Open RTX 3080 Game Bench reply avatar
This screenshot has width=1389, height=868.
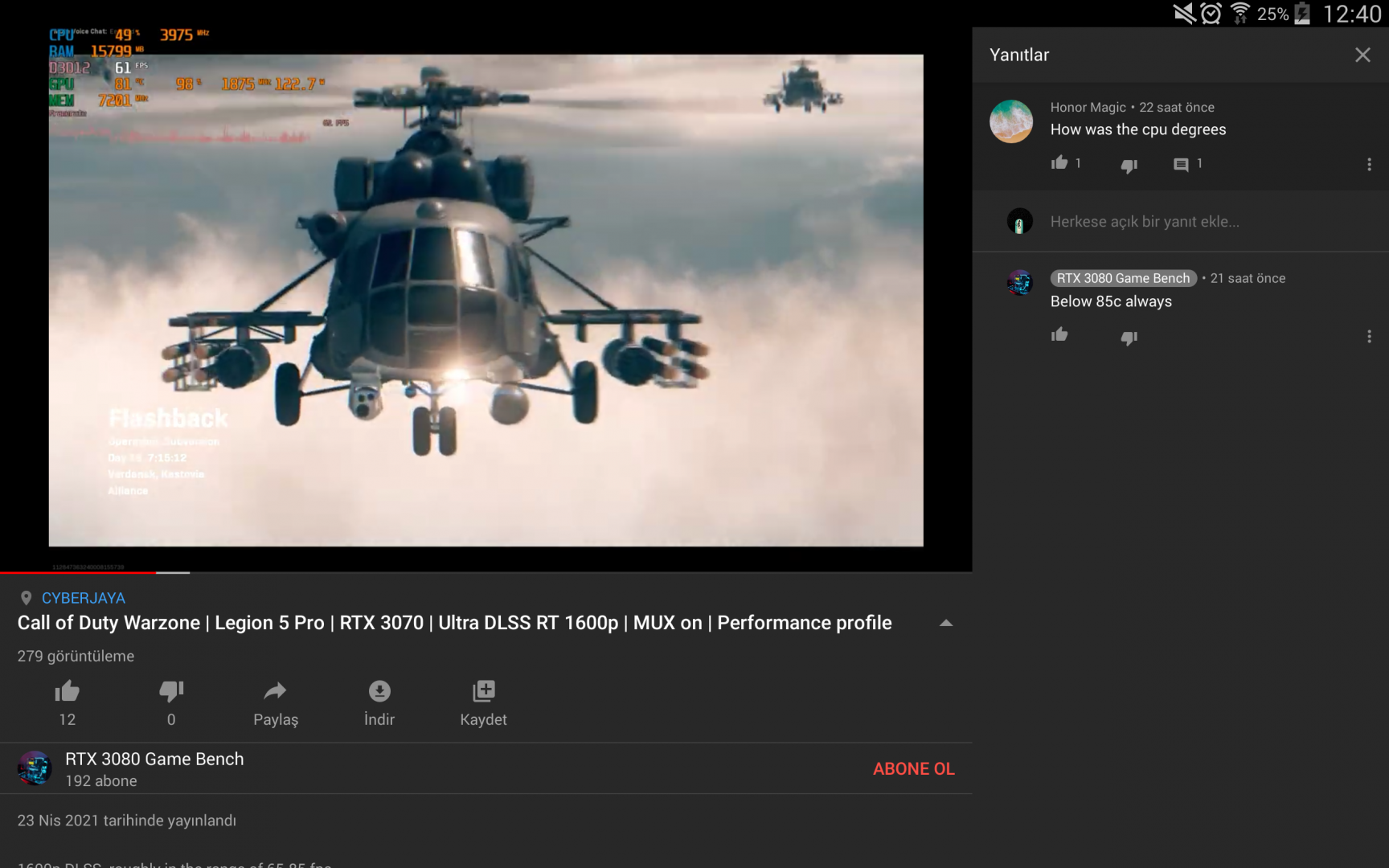1020,282
